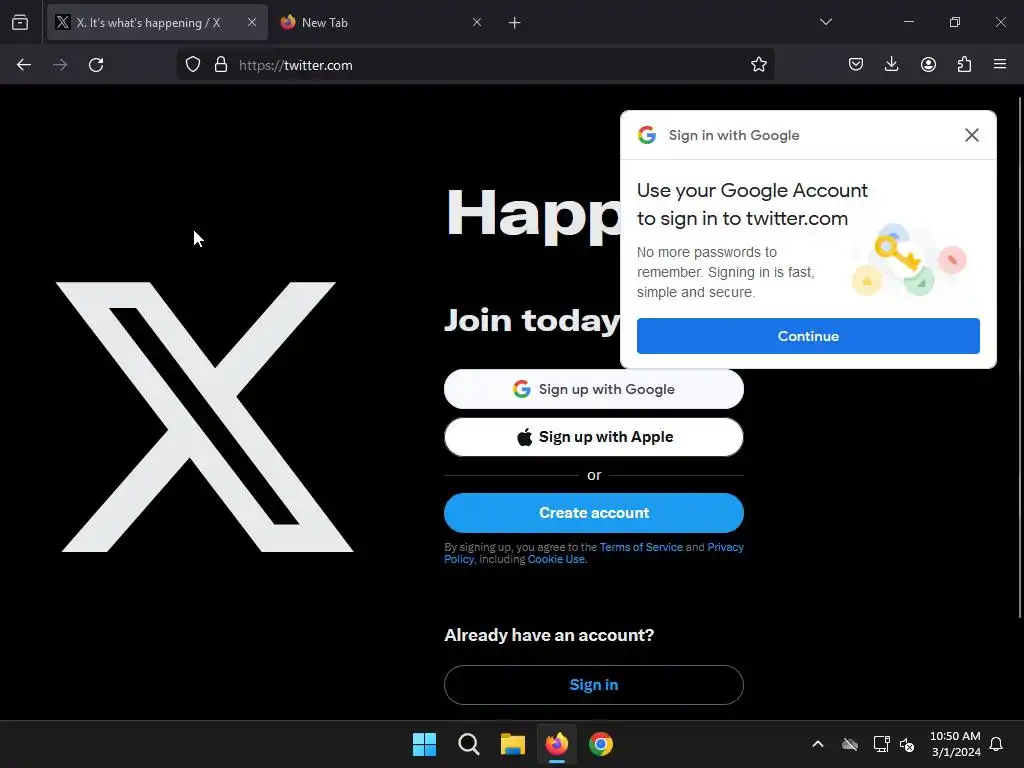
Task: Open Windows taskbar Search
Action: 469,744
